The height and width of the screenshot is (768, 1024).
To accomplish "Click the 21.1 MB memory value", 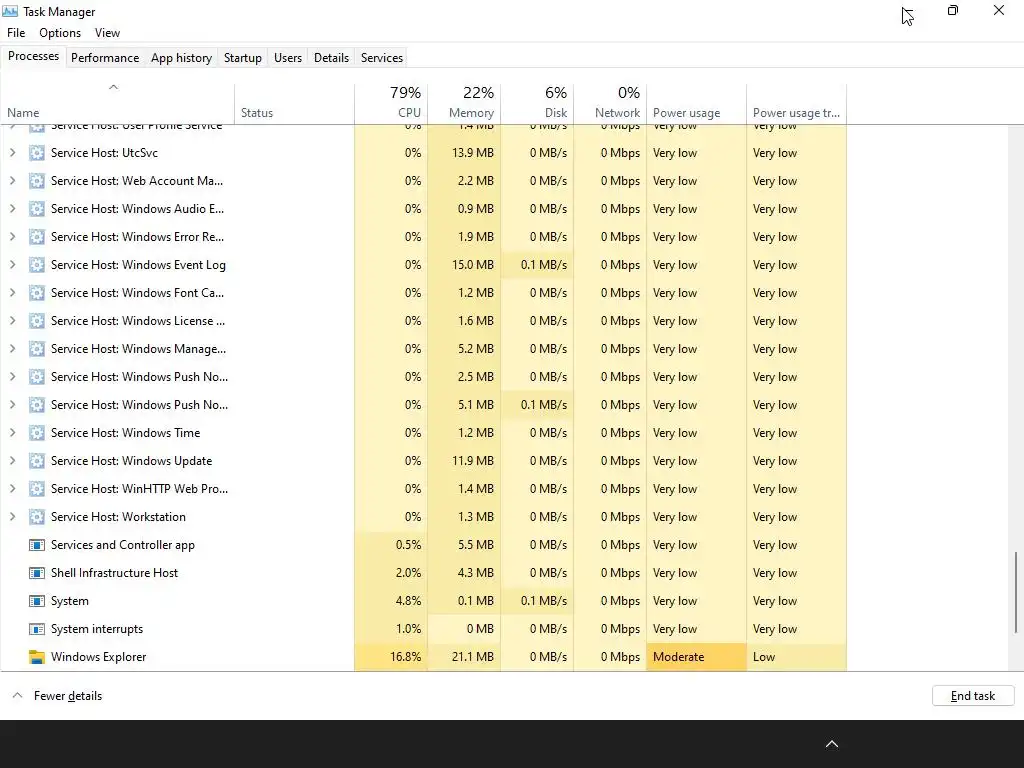I will [472, 658].
